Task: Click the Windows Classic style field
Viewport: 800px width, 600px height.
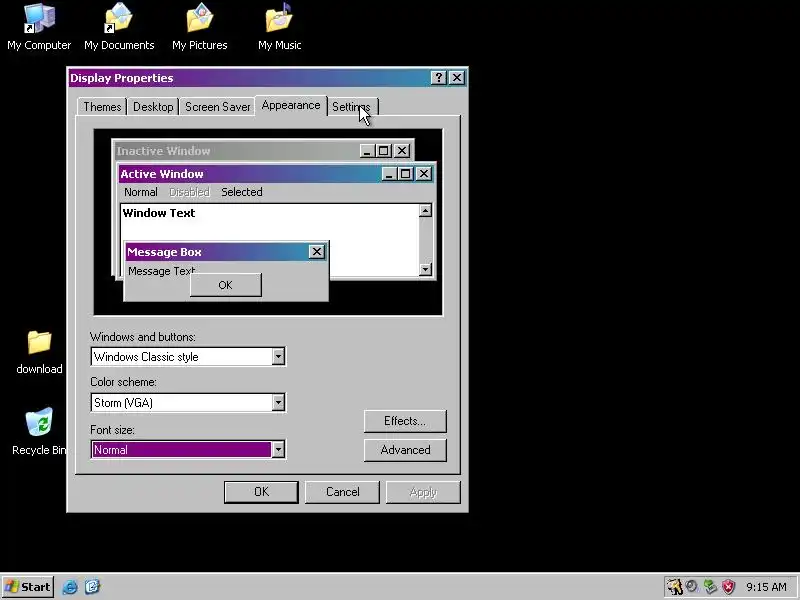Action: click(x=188, y=357)
